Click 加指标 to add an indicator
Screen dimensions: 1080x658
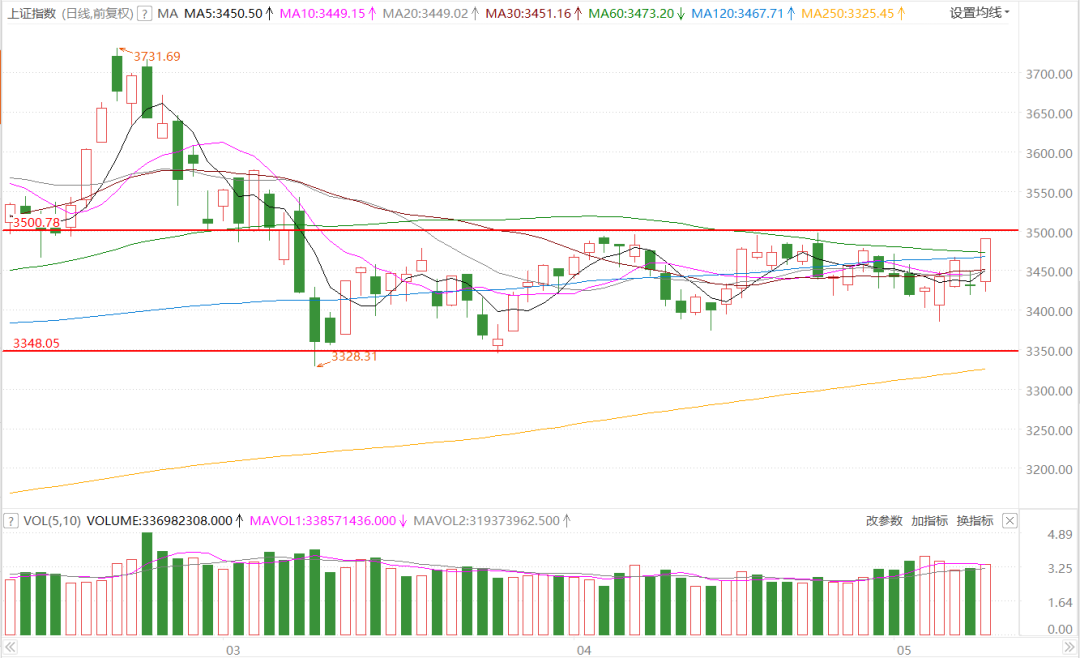[x=929, y=521]
